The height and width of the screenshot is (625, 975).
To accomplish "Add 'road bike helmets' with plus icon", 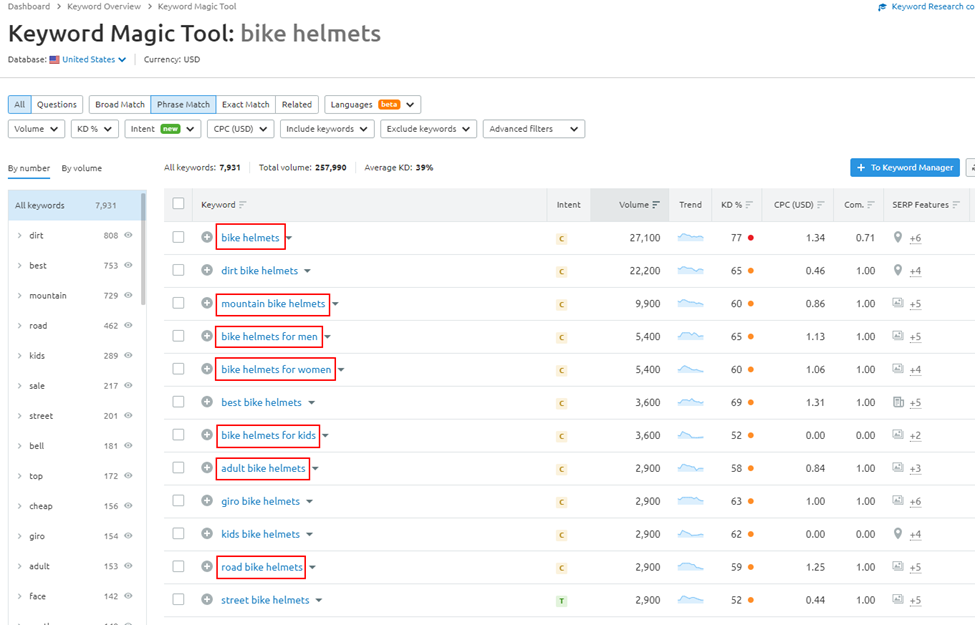I will 207,567.
